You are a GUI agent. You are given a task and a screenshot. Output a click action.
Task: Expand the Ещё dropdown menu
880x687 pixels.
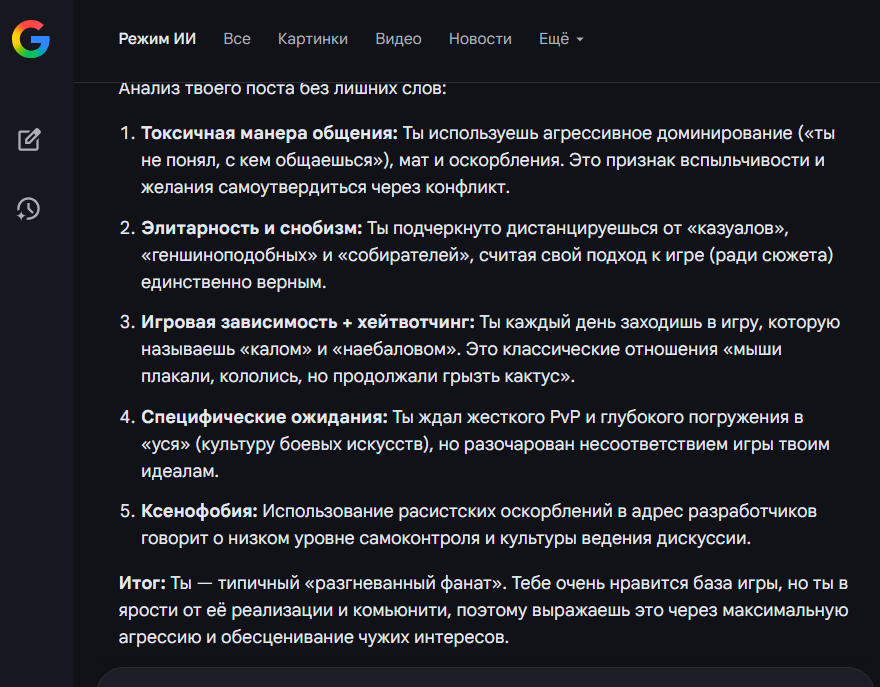pos(561,39)
